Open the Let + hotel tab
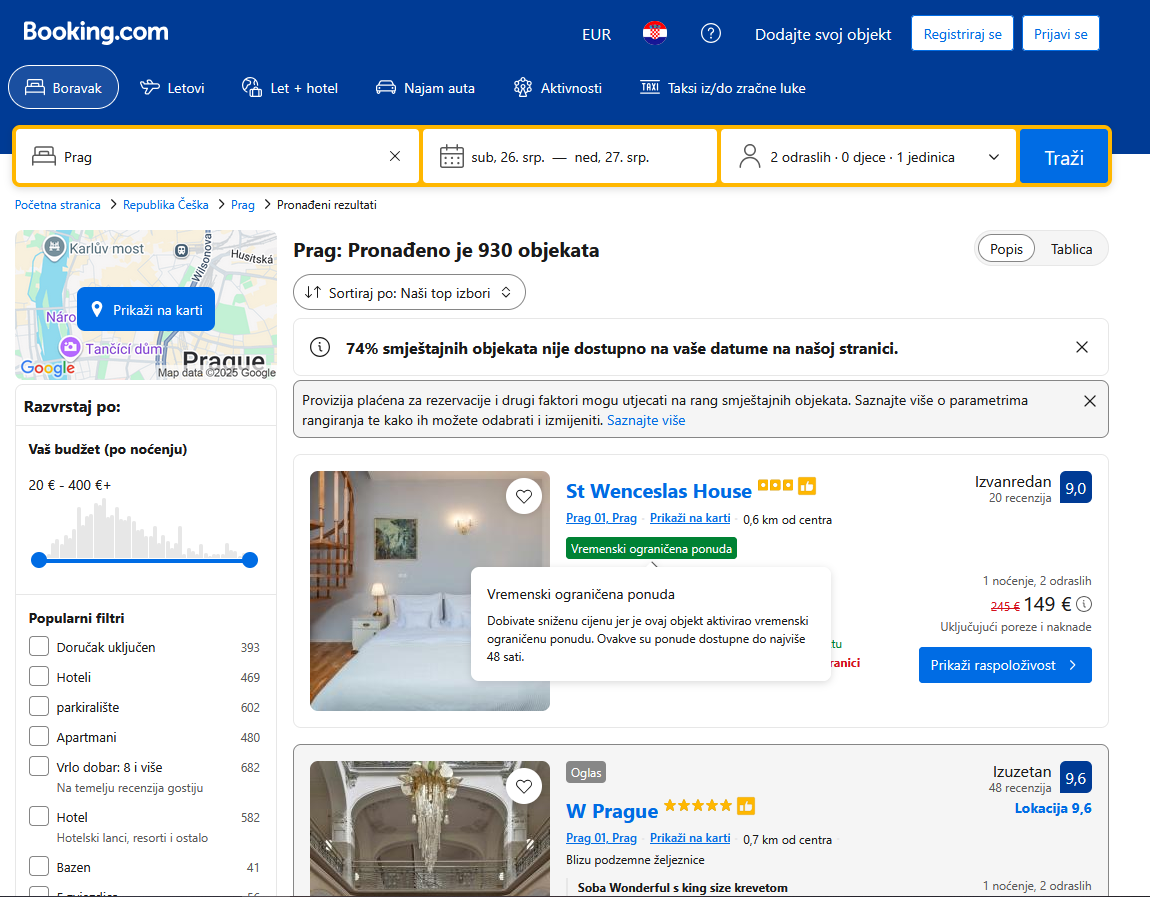The width and height of the screenshot is (1150, 897). click(x=290, y=87)
